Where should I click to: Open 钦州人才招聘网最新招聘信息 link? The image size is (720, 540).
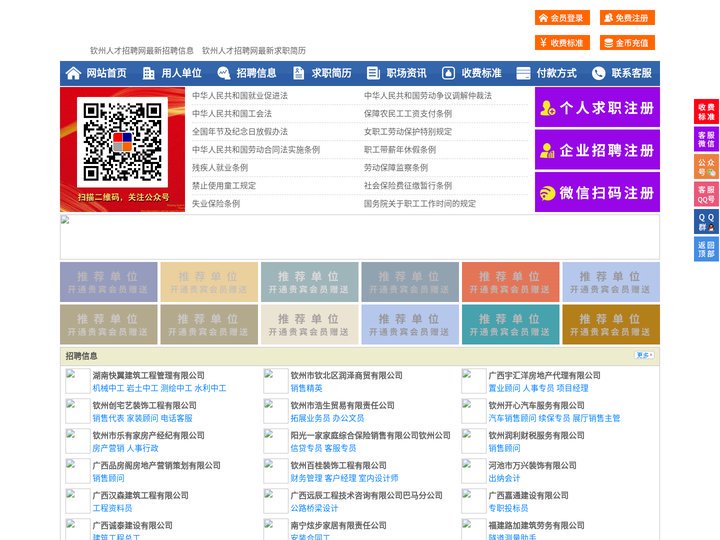pyautogui.click(x=141, y=51)
